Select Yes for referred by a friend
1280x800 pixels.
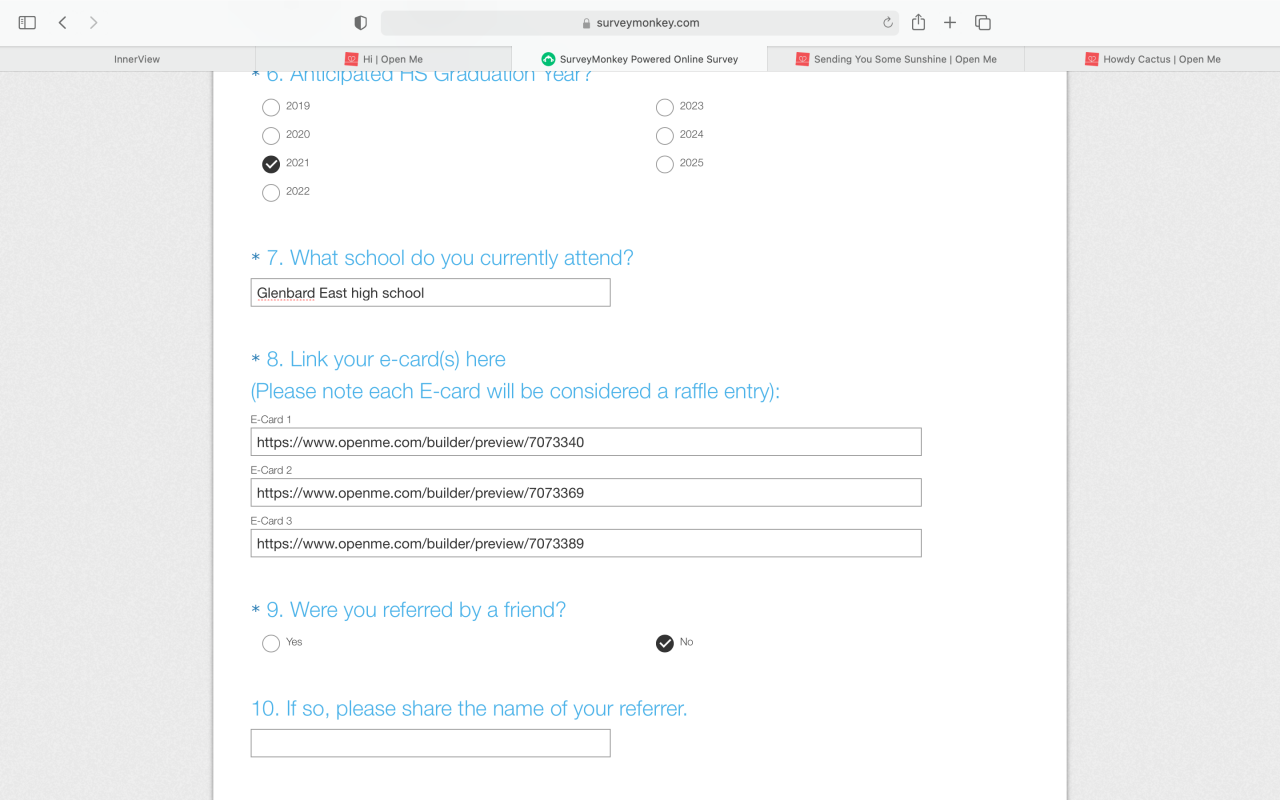pyautogui.click(x=271, y=644)
